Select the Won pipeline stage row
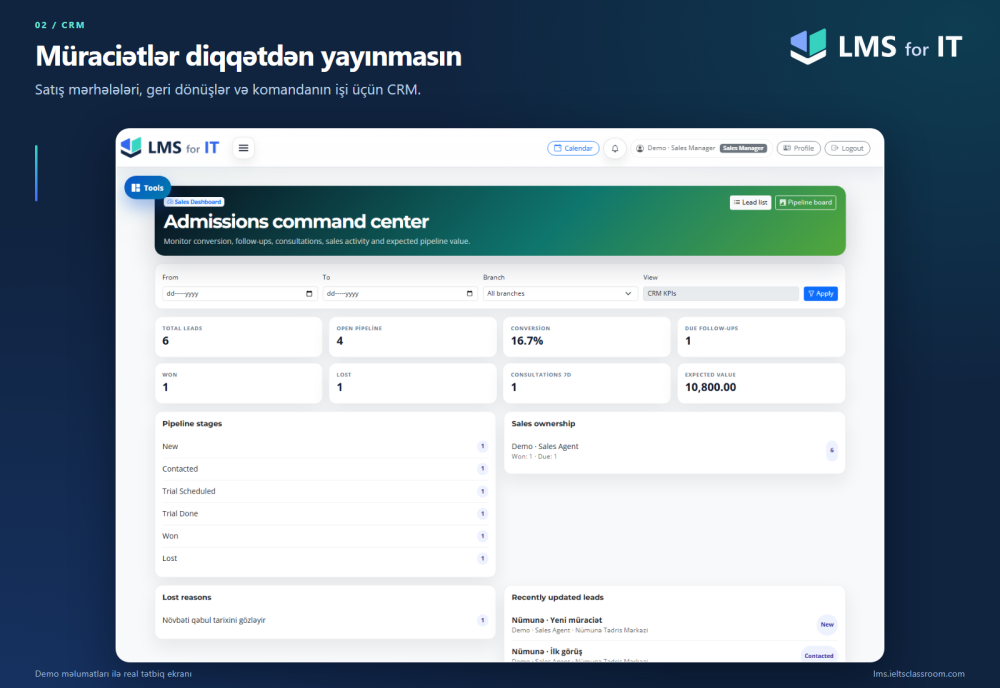This screenshot has height=688, width=1000. point(325,536)
